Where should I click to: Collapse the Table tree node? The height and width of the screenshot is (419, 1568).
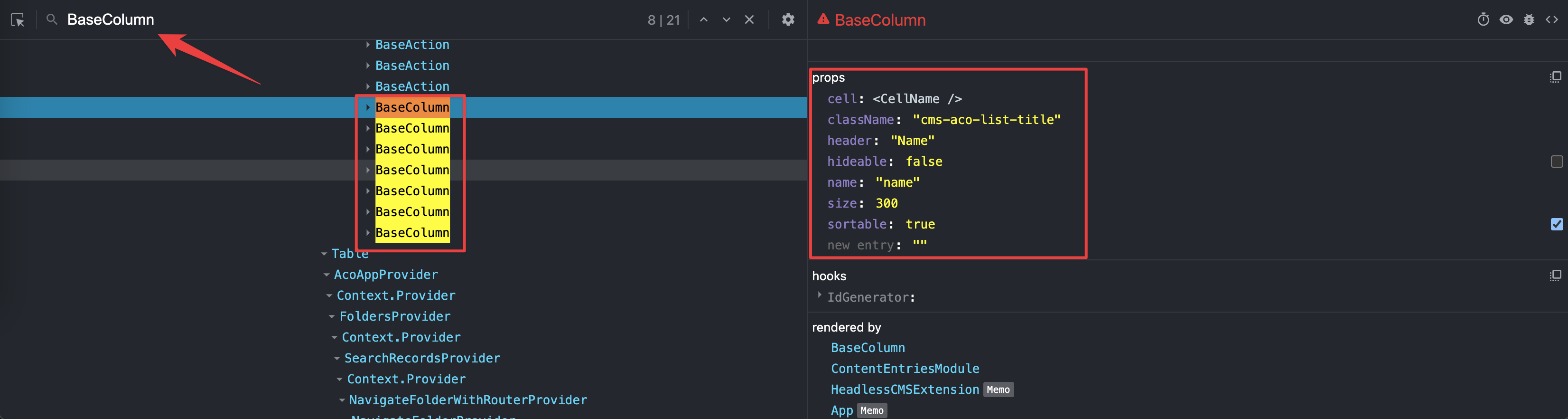coord(325,254)
